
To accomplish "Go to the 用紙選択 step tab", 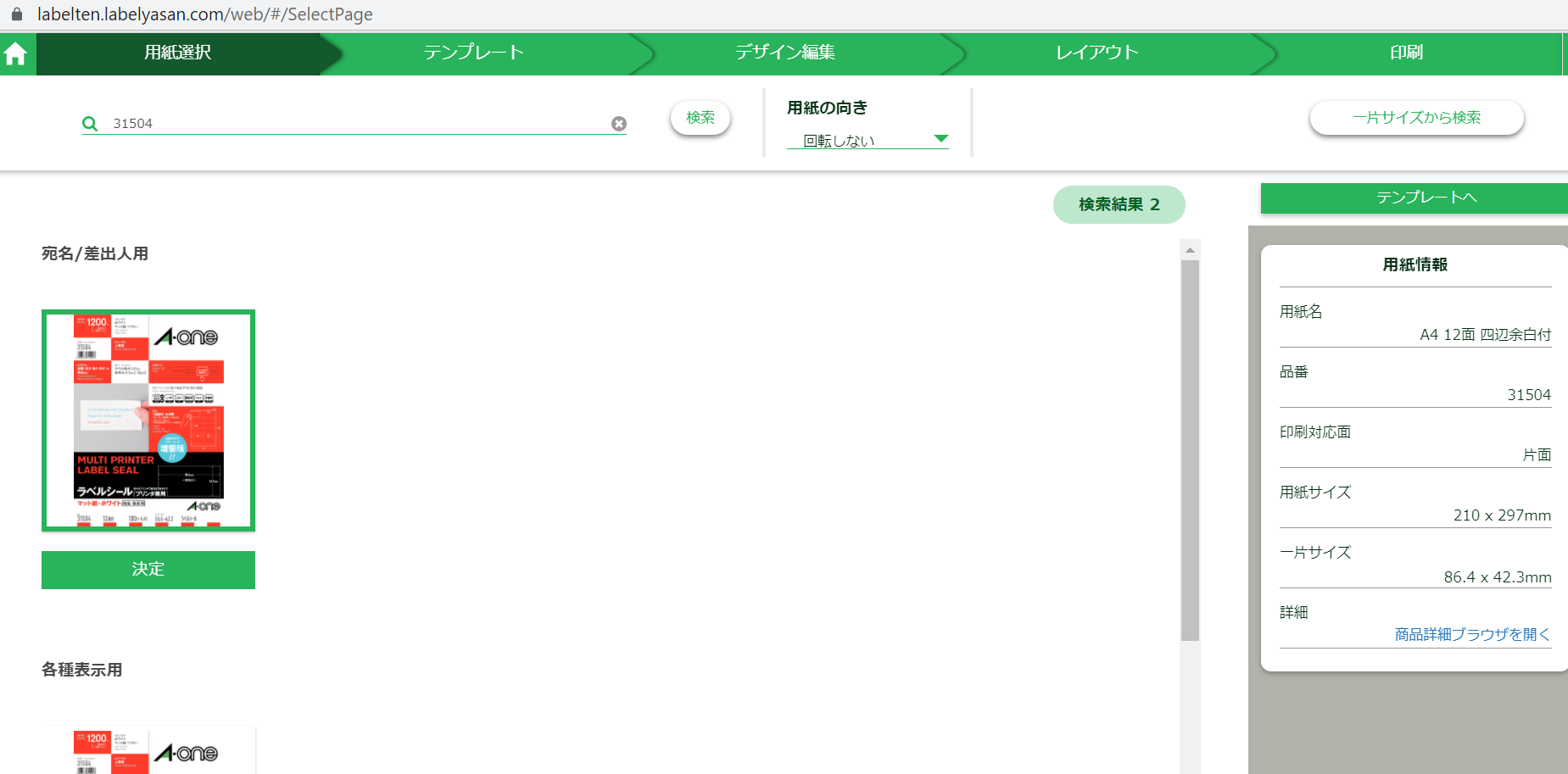I will coord(178,53).
